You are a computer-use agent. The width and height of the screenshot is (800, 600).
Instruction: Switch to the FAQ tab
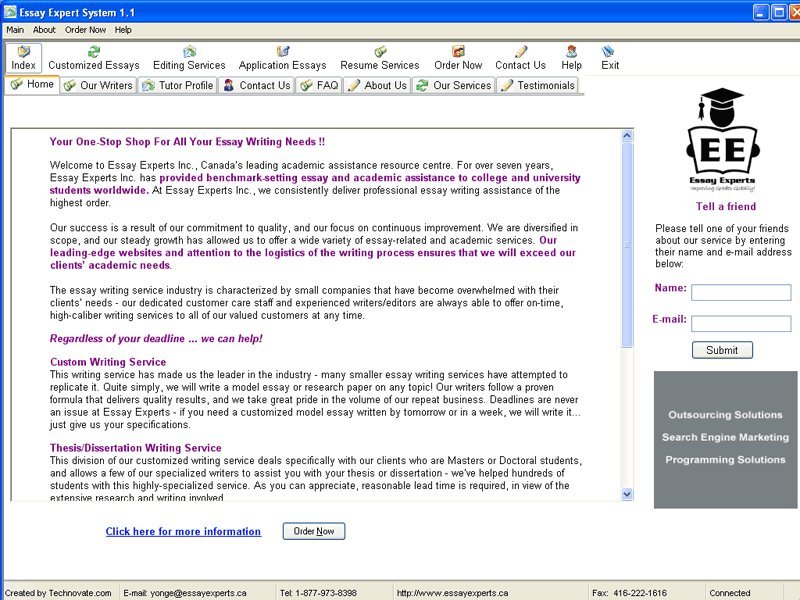pos(319,85)
